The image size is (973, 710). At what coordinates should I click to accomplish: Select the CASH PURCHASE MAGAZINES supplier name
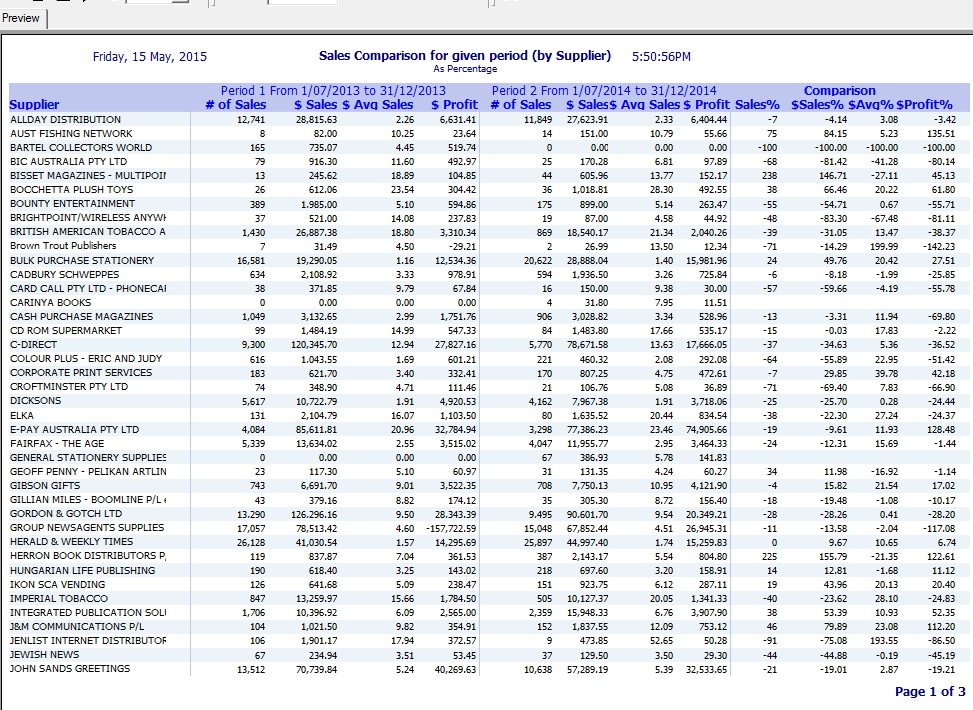[x=81, y=317]
